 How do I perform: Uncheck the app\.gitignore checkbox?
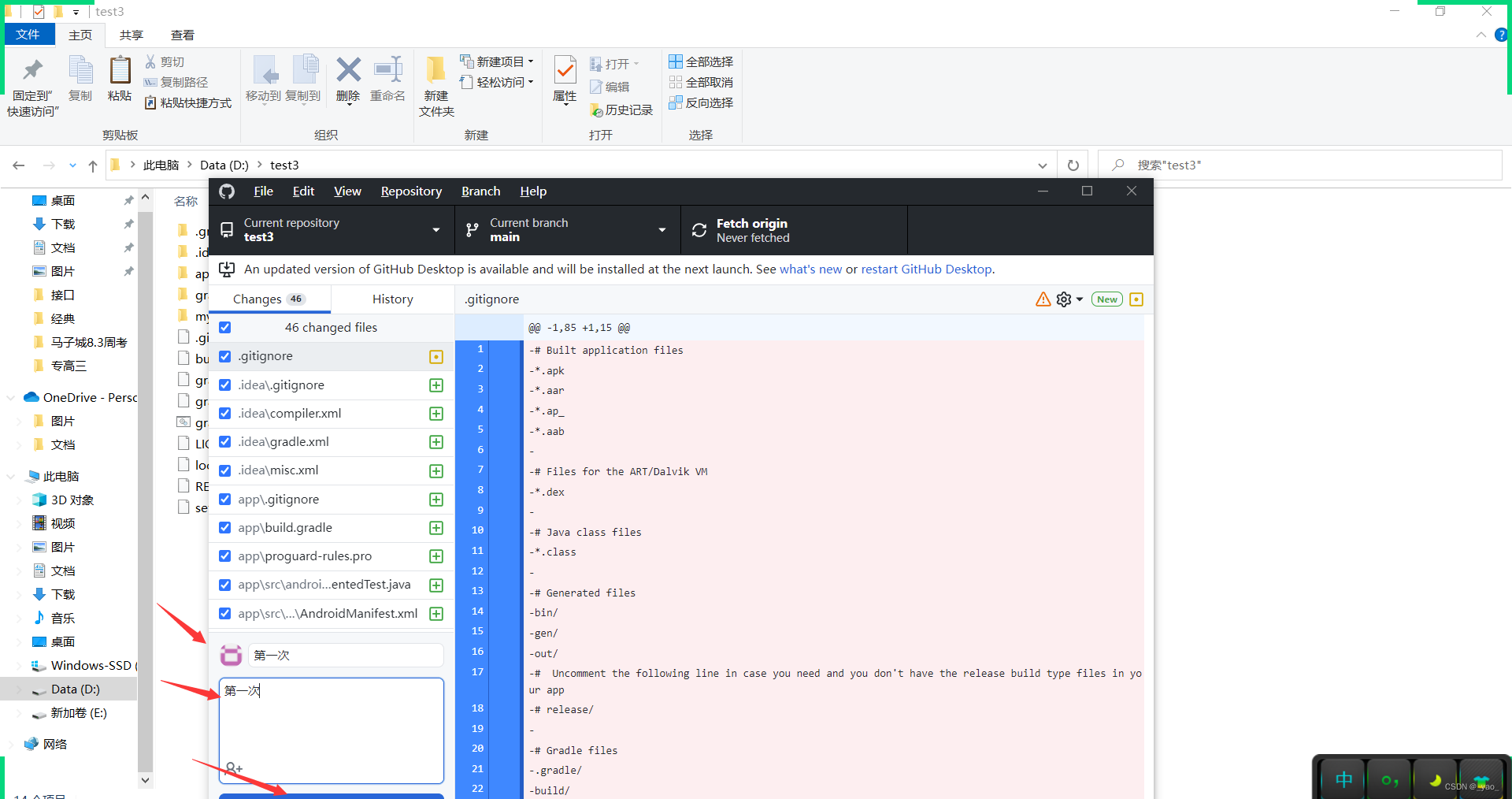pyautogui.click(x=225, y=499)
